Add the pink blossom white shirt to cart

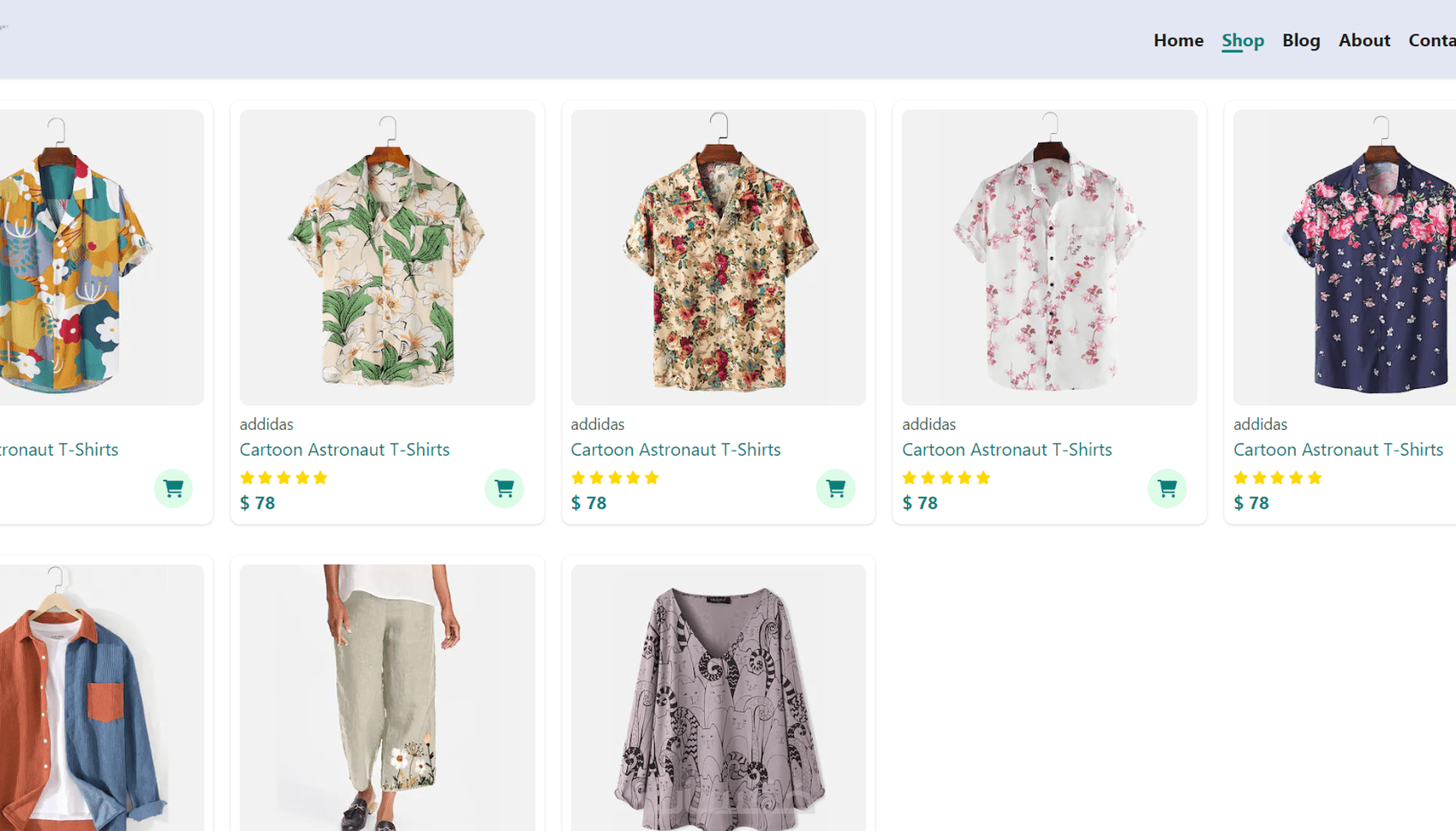1167,488
